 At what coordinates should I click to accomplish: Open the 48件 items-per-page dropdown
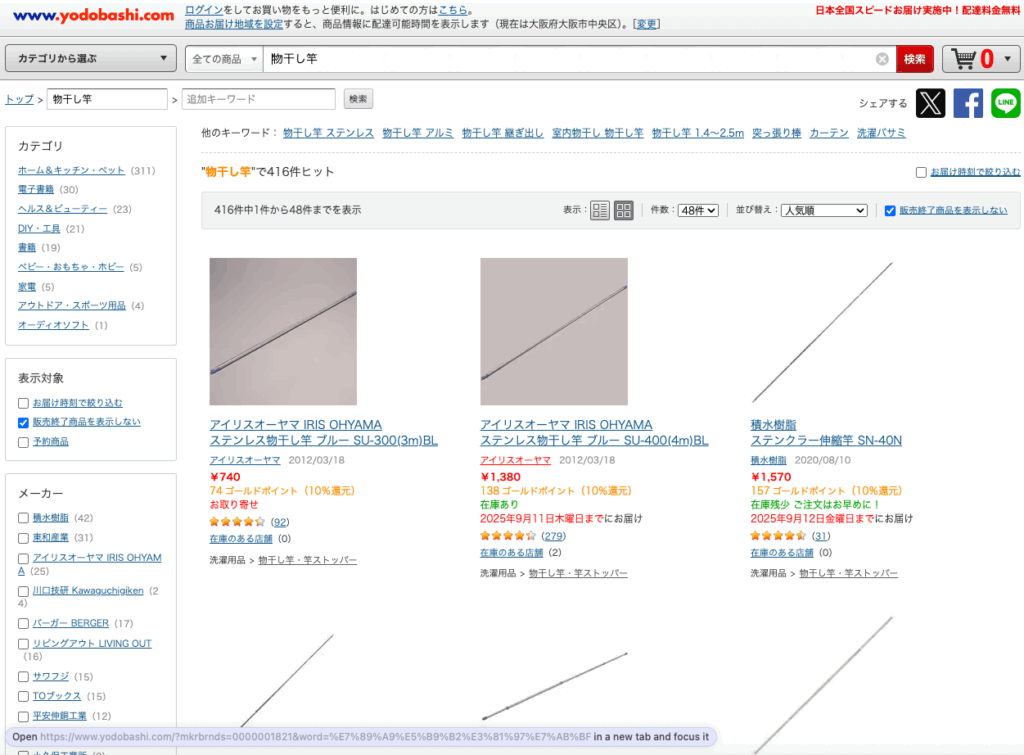(x=698, y=210)
